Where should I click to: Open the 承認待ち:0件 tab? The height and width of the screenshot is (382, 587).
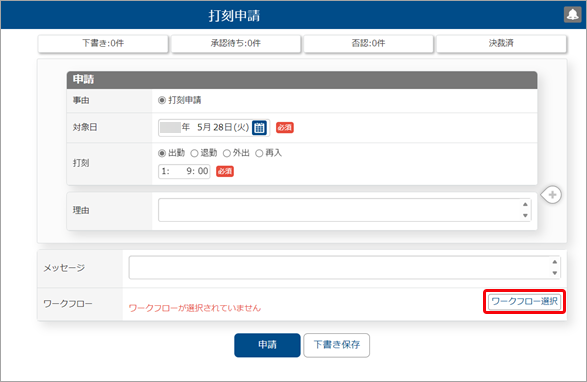coord(236,43)
